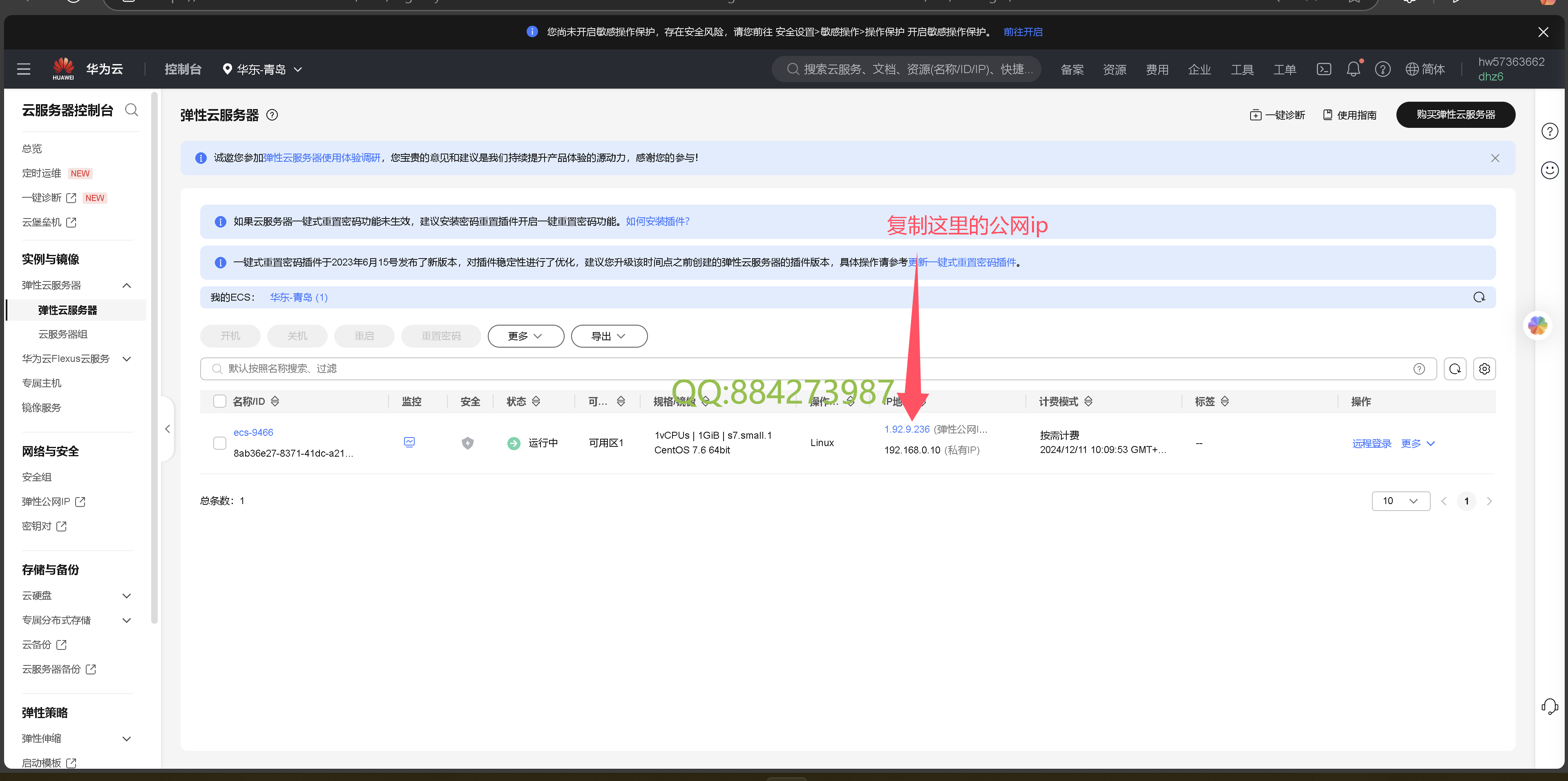Viewport: 1568px width, 781px height.
Task: Tick the ecs-9466 row checkbox
Action: point(220,443)
